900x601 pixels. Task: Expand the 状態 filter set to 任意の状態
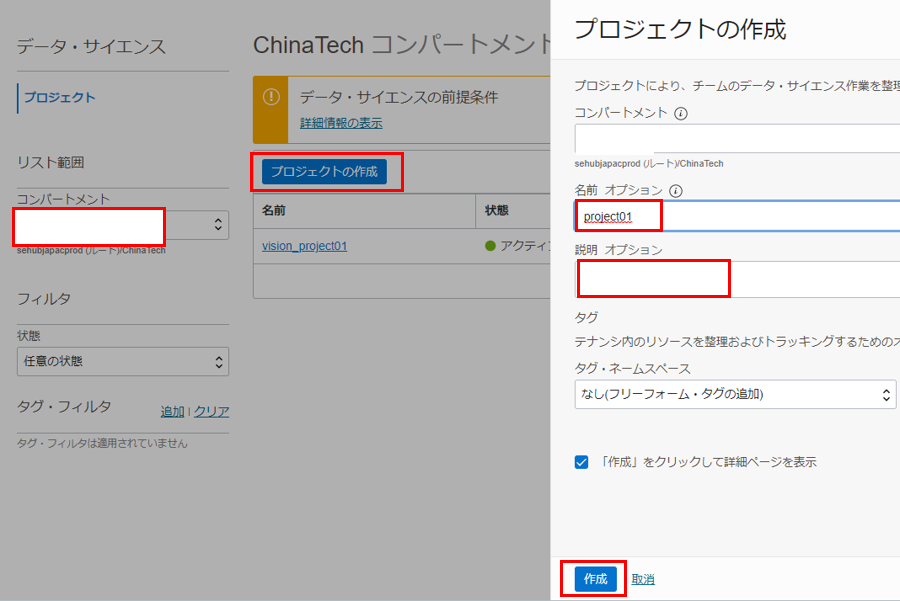click(x=122, y=361)
